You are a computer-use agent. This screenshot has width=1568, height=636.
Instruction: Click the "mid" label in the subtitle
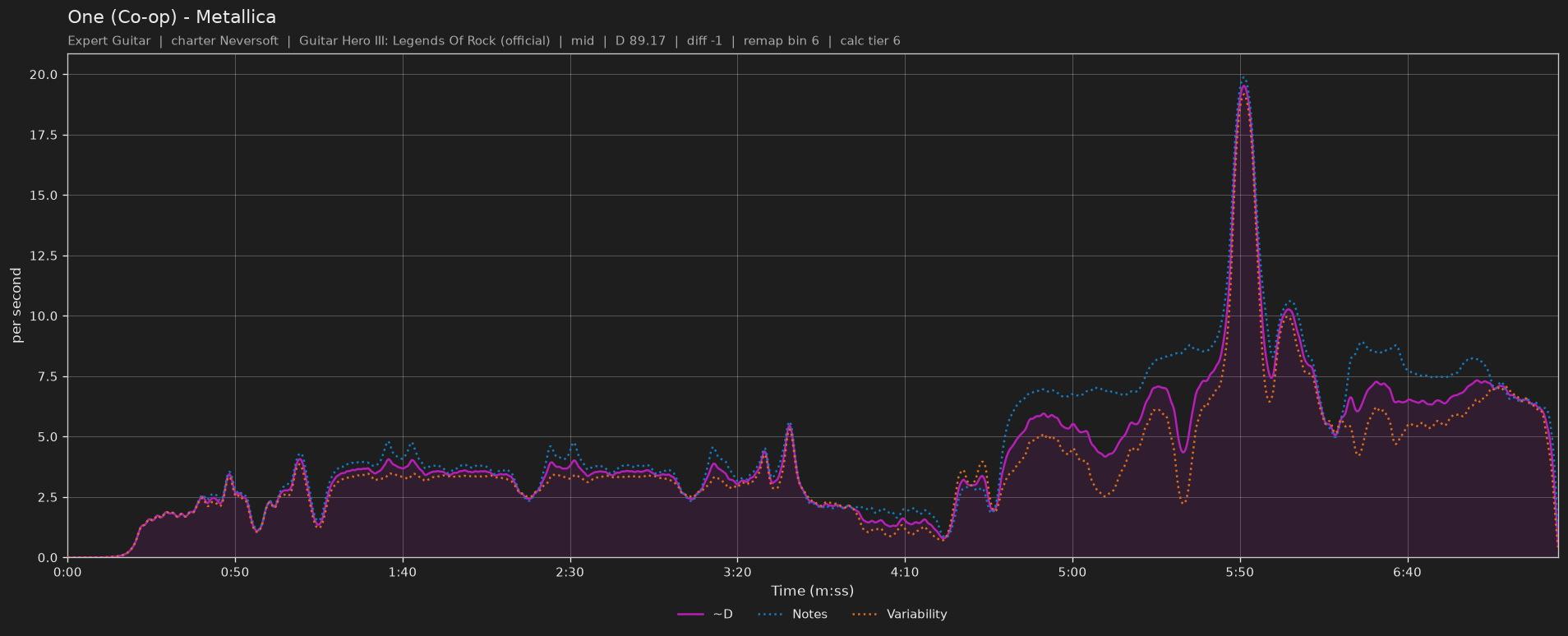(583, 41)
